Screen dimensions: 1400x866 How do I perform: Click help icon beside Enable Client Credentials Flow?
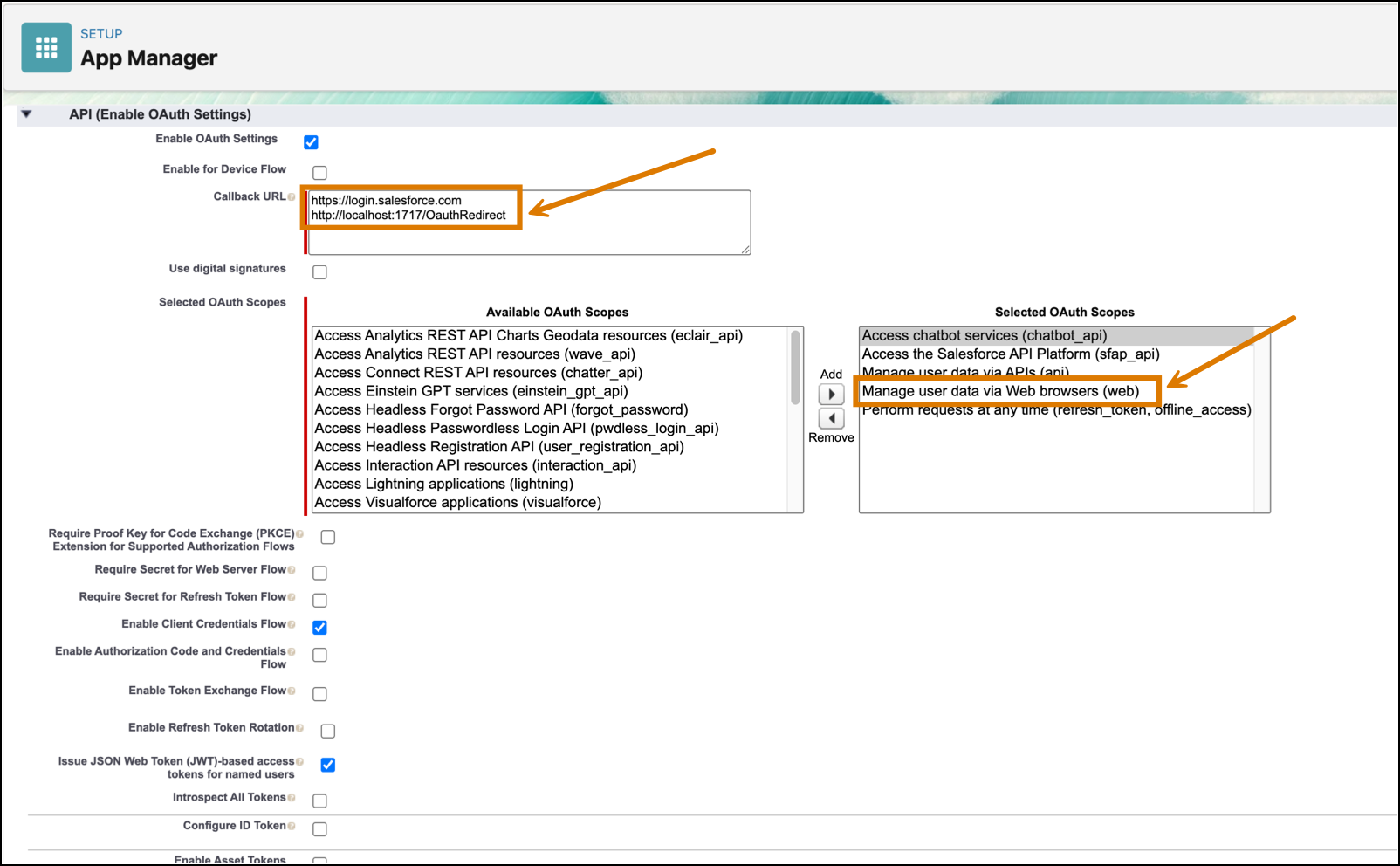point(292,624)
